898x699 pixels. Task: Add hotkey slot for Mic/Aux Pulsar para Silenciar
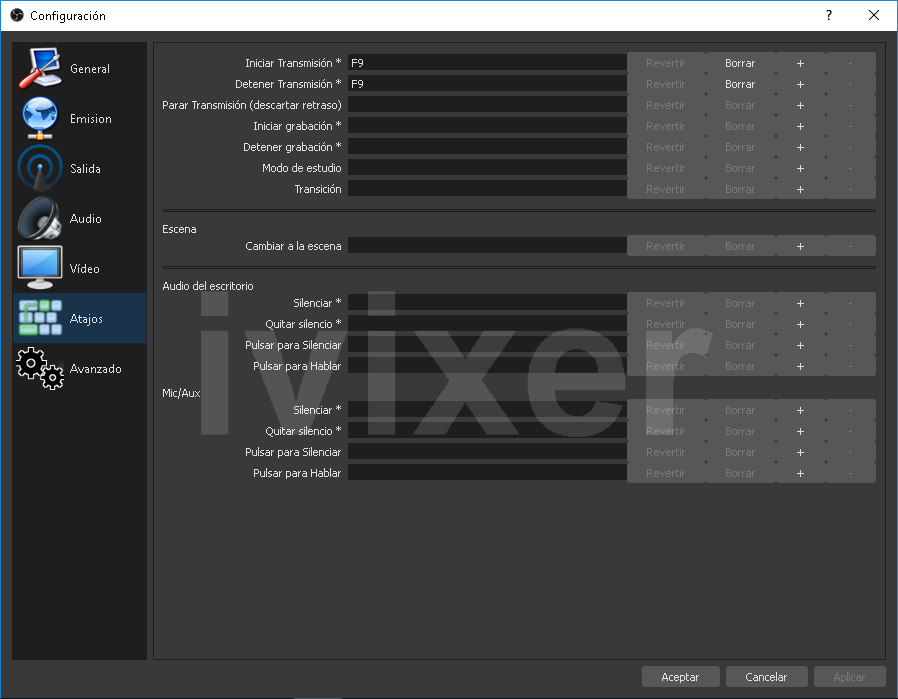(801, 452)
